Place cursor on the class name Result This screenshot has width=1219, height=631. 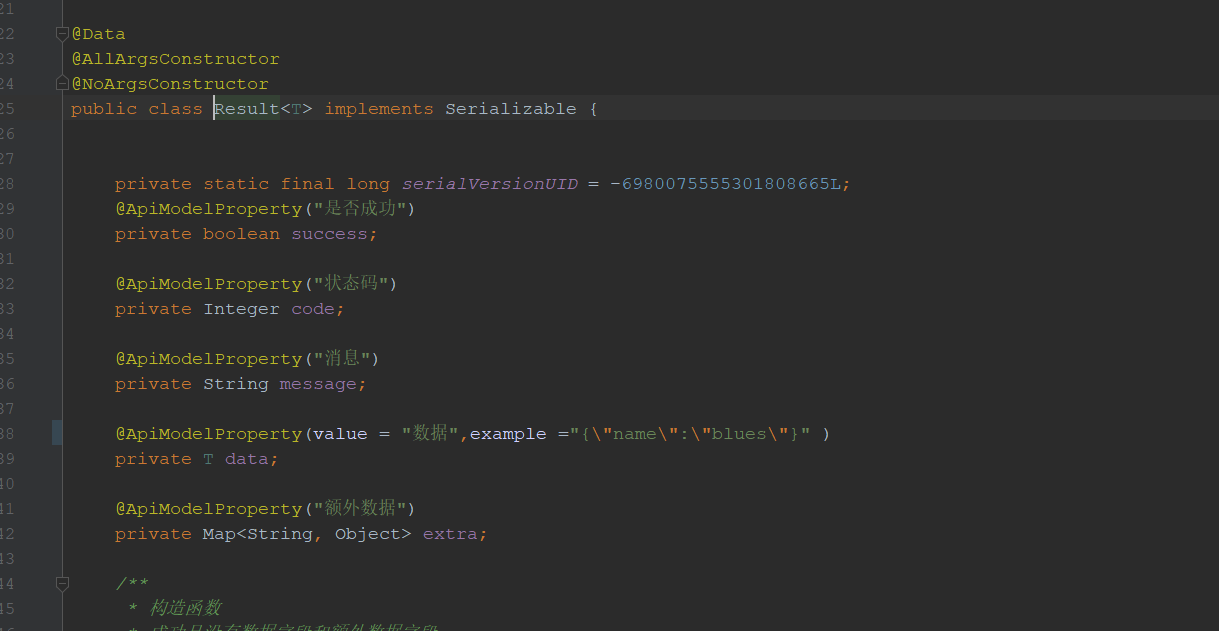245,108
